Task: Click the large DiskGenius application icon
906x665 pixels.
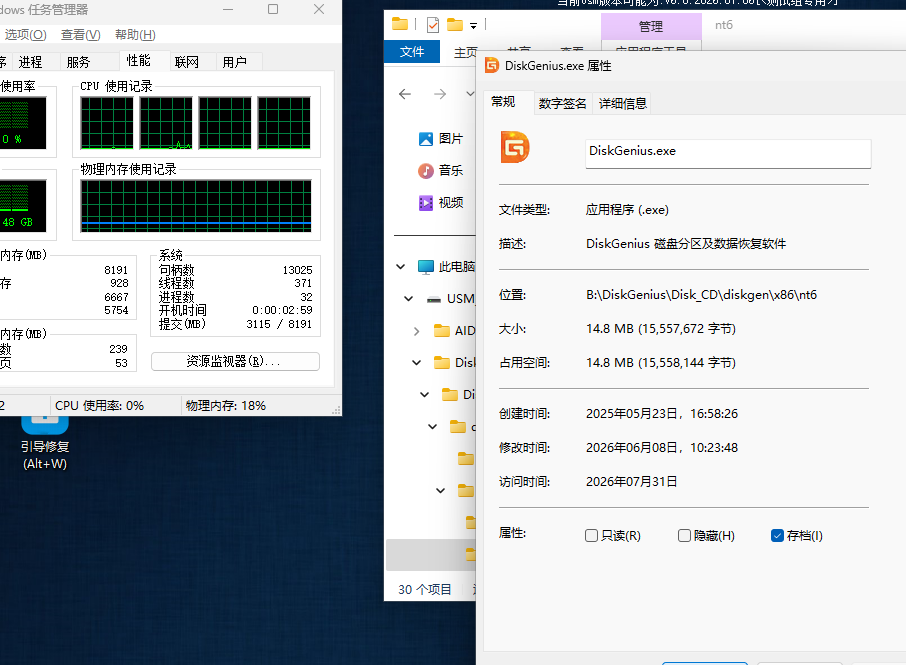Action: click(515, 147)
